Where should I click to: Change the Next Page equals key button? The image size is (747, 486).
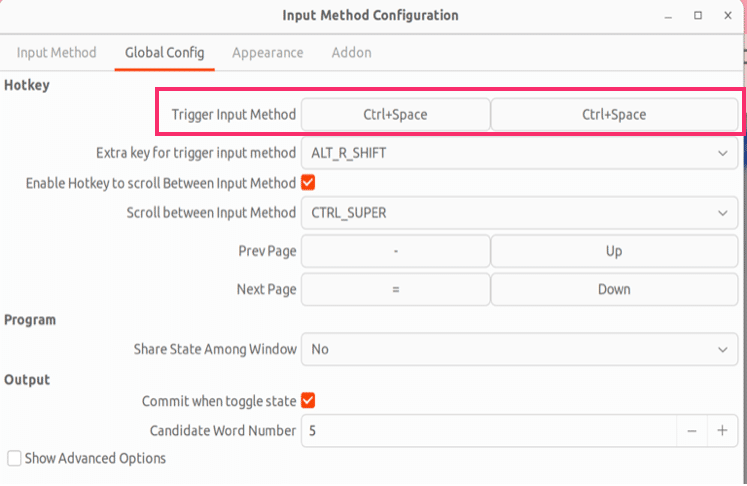[x=395, y=289]
